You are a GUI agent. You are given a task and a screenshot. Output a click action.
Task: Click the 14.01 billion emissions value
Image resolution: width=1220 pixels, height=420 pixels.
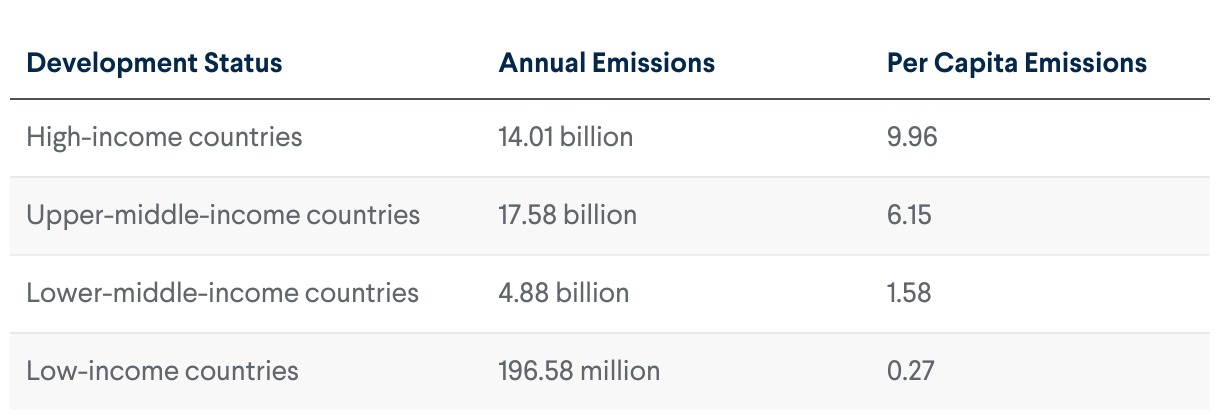coord(565,136)
